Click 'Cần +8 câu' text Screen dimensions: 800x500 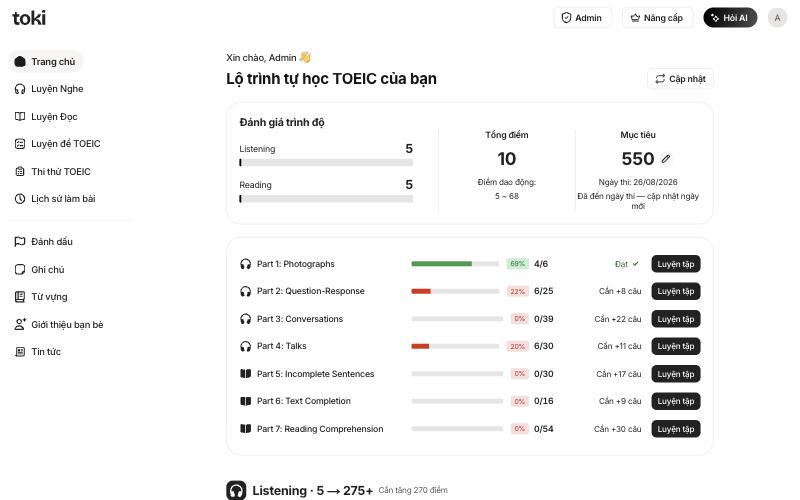[620, 291]
